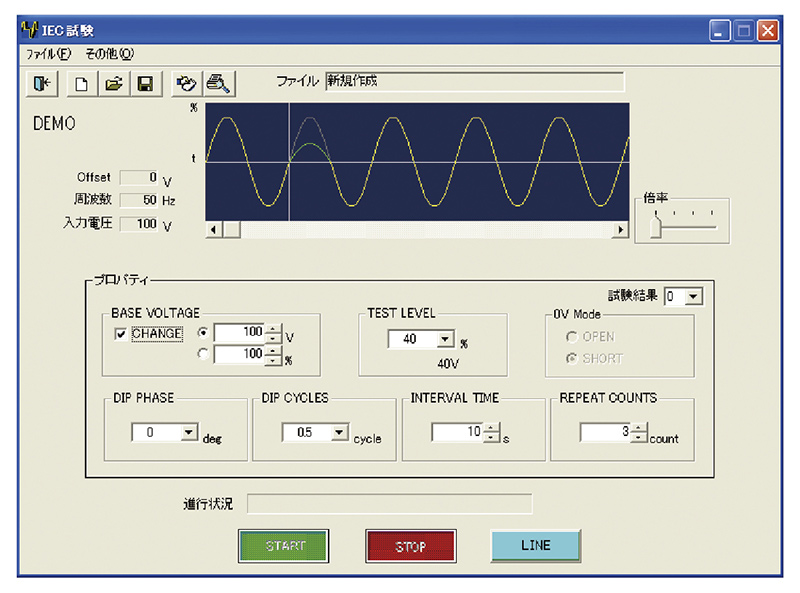Expand the DIP PHASE dropdown
800x593 pixels.
point(189,432)
